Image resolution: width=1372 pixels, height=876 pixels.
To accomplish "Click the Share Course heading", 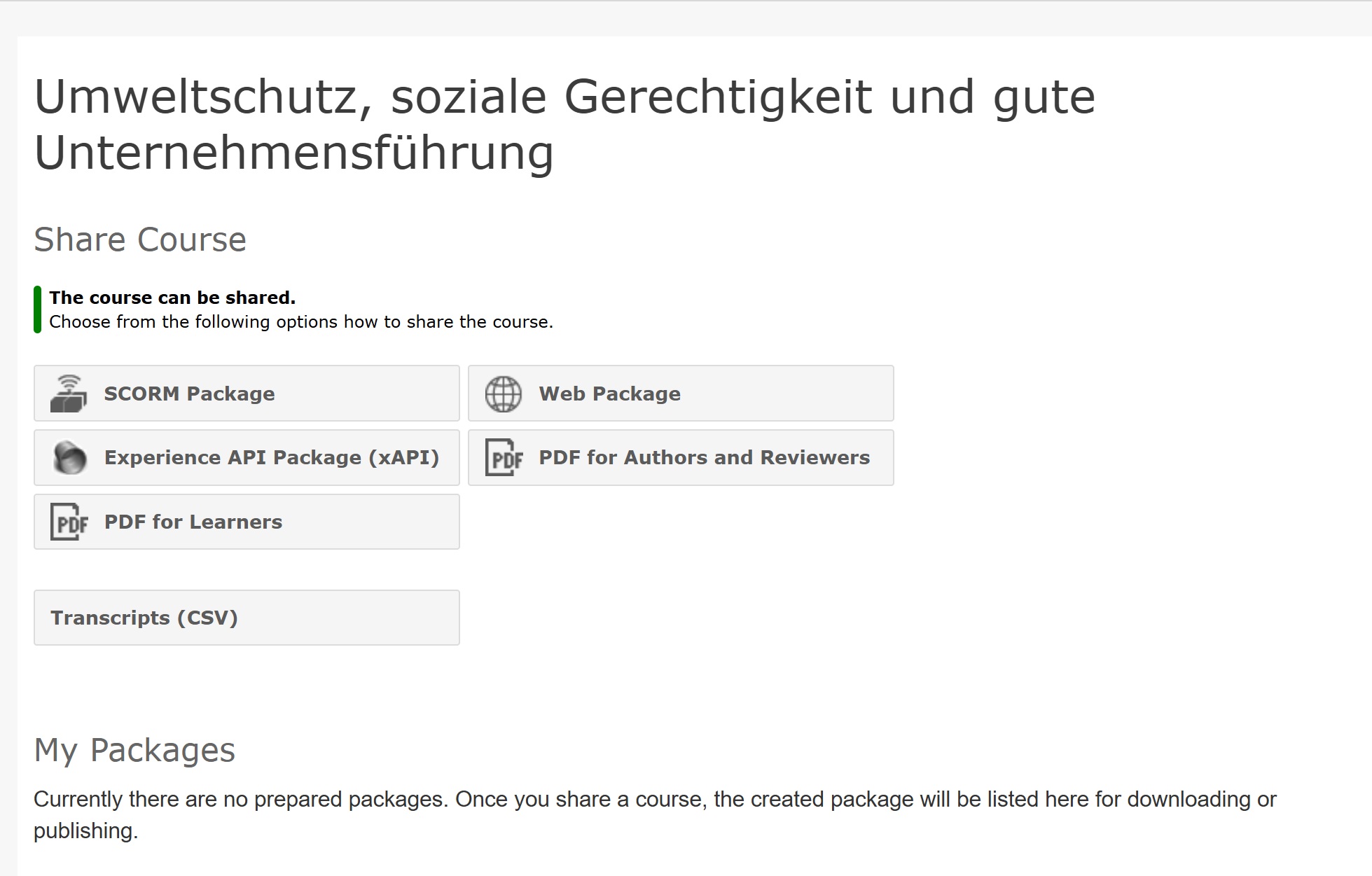I will tap(139, 239).
